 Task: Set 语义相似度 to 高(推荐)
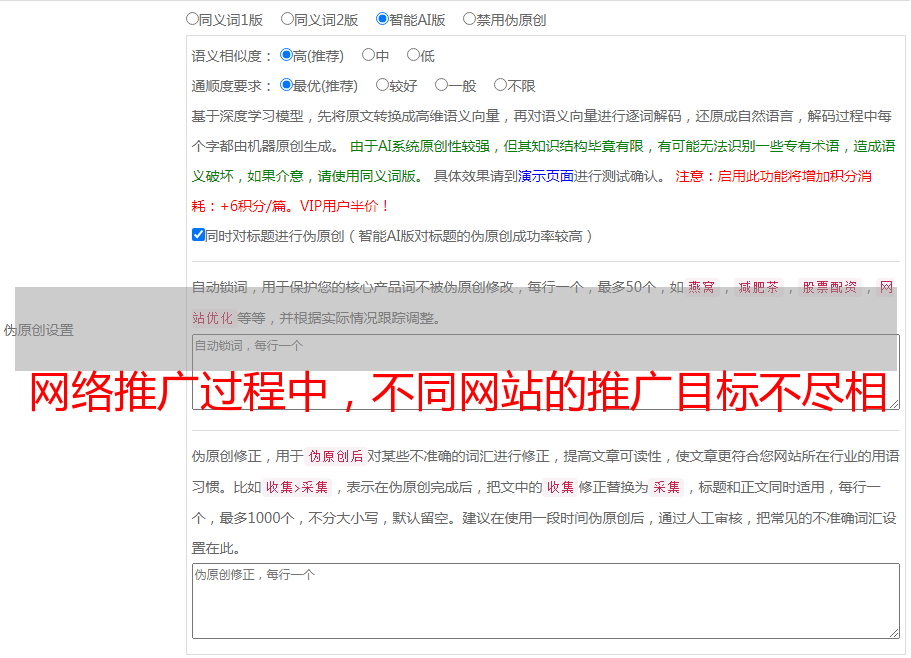pyautogui.click(x=286, y=55)
